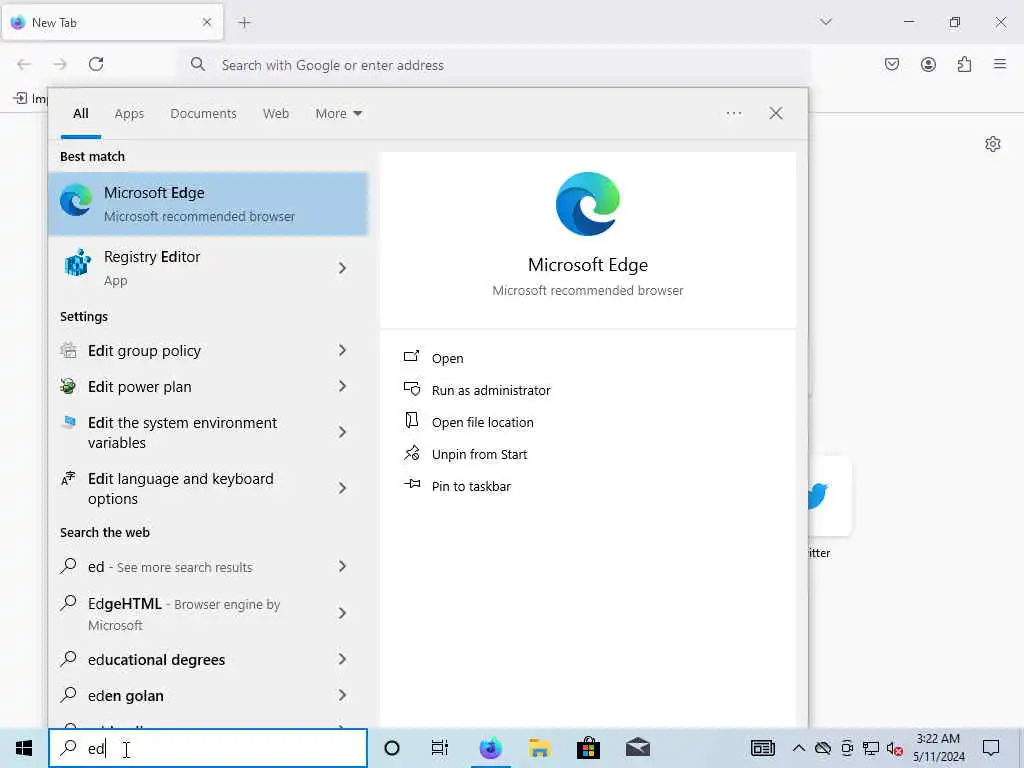The image size is (1024, 768).
Task: Open Firefox application menu hamburger
Action: [1000, 64]
